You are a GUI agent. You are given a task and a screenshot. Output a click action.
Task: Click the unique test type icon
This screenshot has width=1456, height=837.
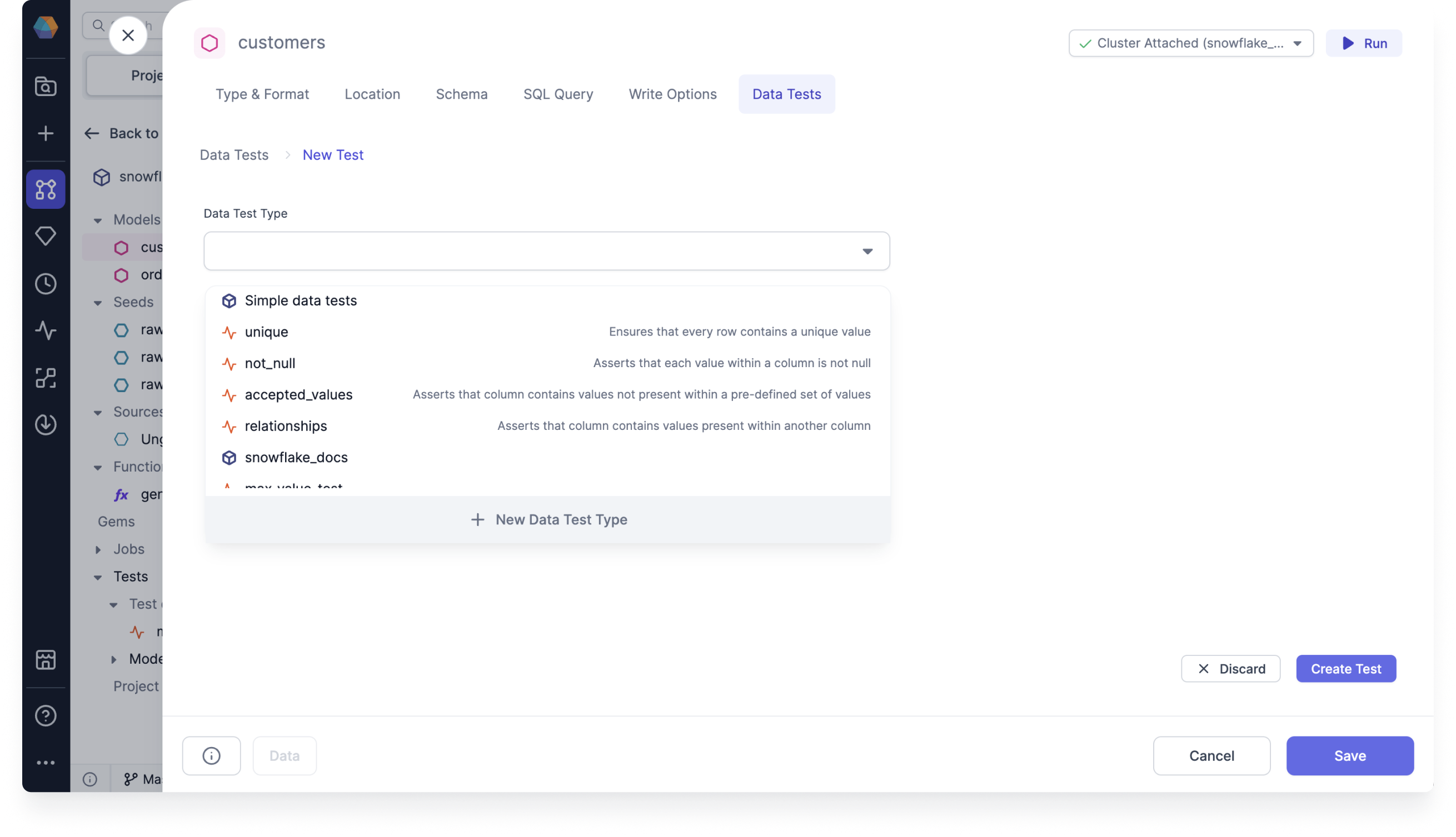click(x=228, y=331)
